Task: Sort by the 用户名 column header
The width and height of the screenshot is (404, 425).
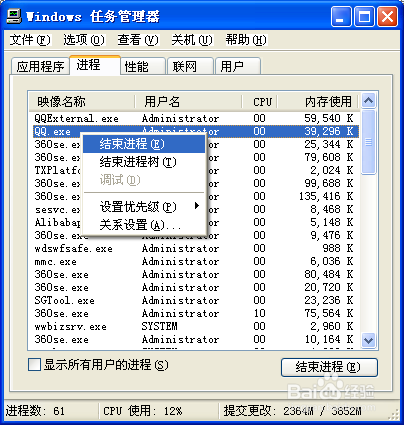Action: click(189, 101)
